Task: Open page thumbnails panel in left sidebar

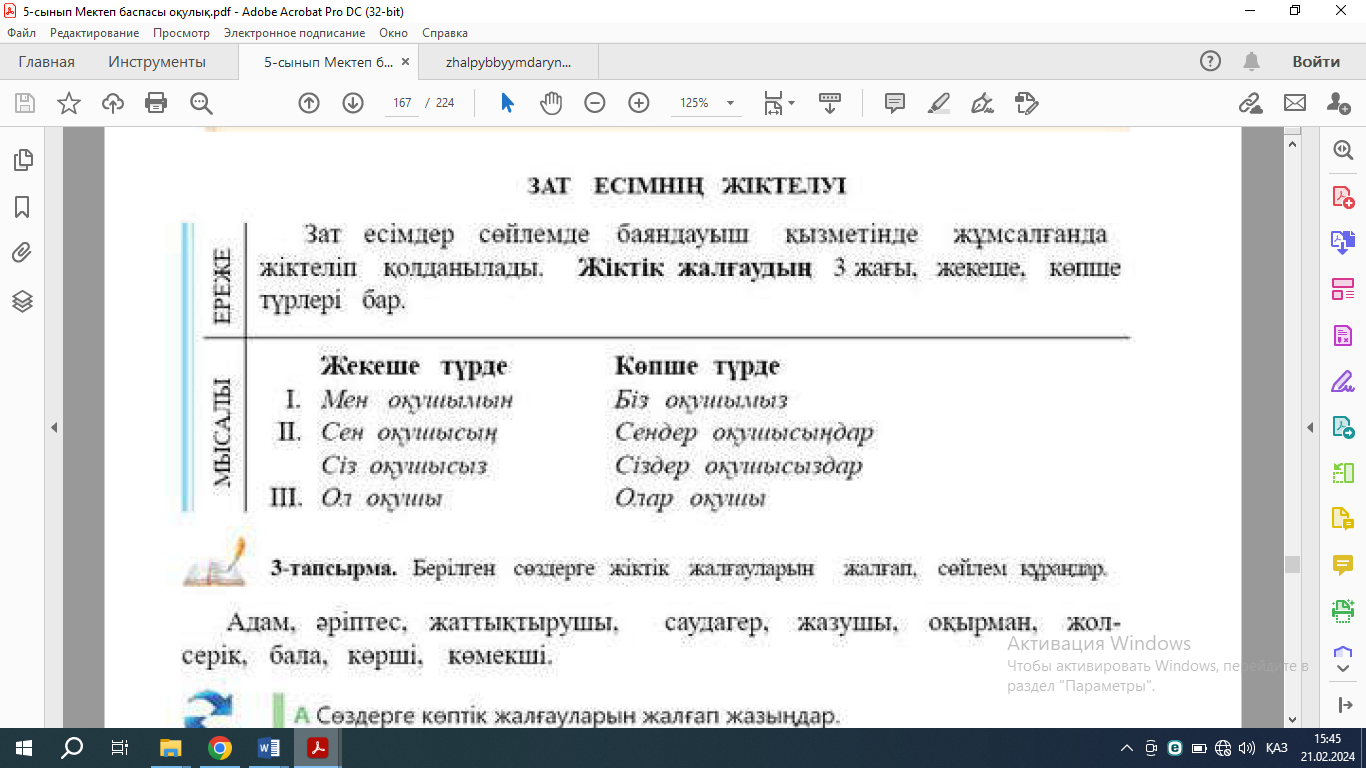Action: pyautogui.click(x=22, y=159)
